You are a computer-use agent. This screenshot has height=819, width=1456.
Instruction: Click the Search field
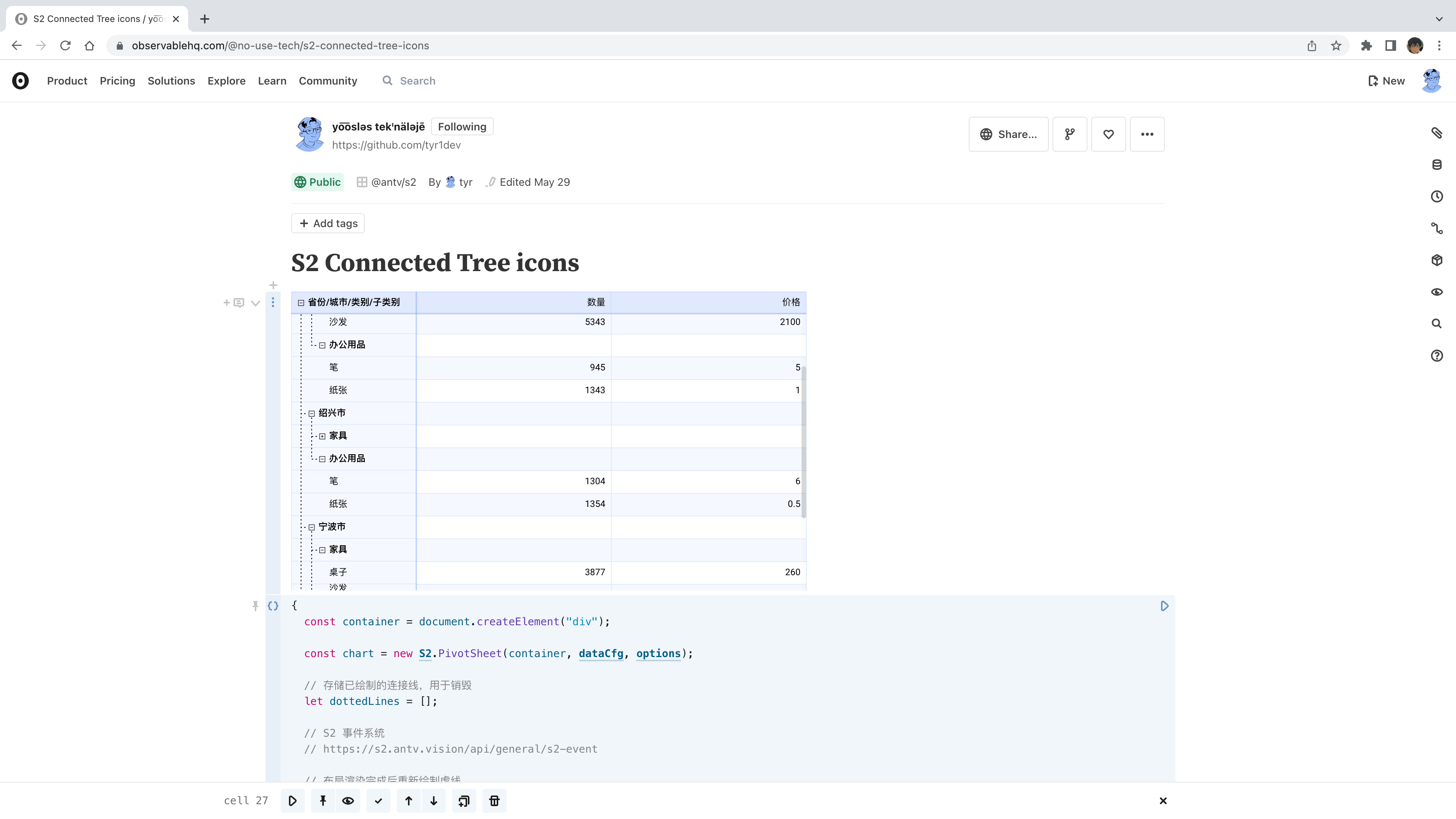(417, 81)
